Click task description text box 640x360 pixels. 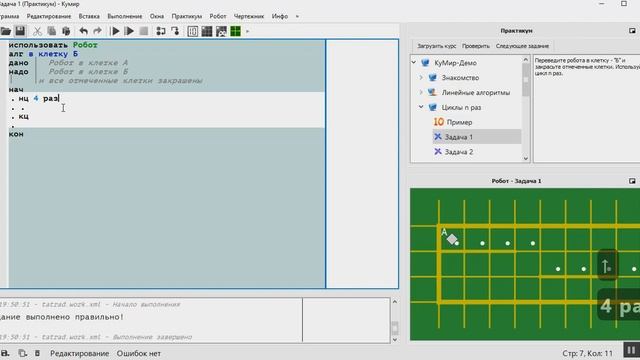click(587, 109)
